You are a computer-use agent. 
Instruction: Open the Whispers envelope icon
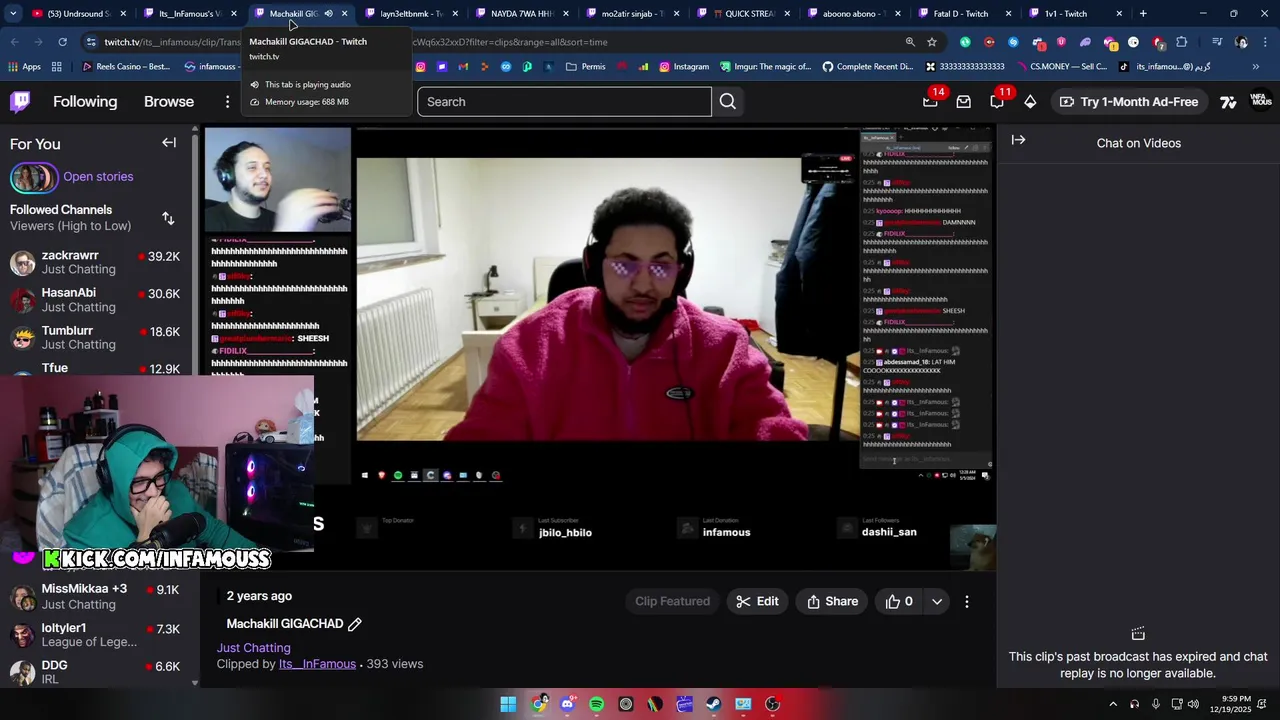pos(963,102)
